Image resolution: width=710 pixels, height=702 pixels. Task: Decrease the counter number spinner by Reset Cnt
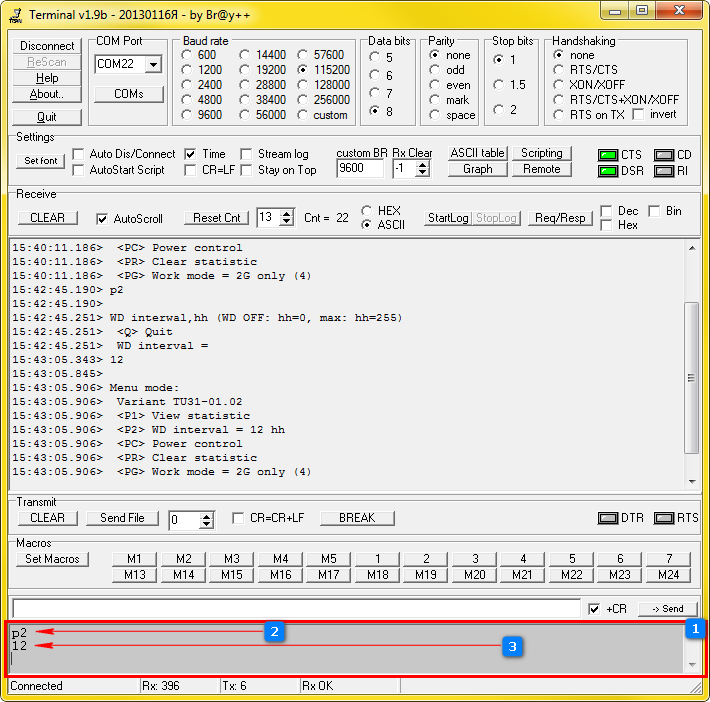pos(288,222)
